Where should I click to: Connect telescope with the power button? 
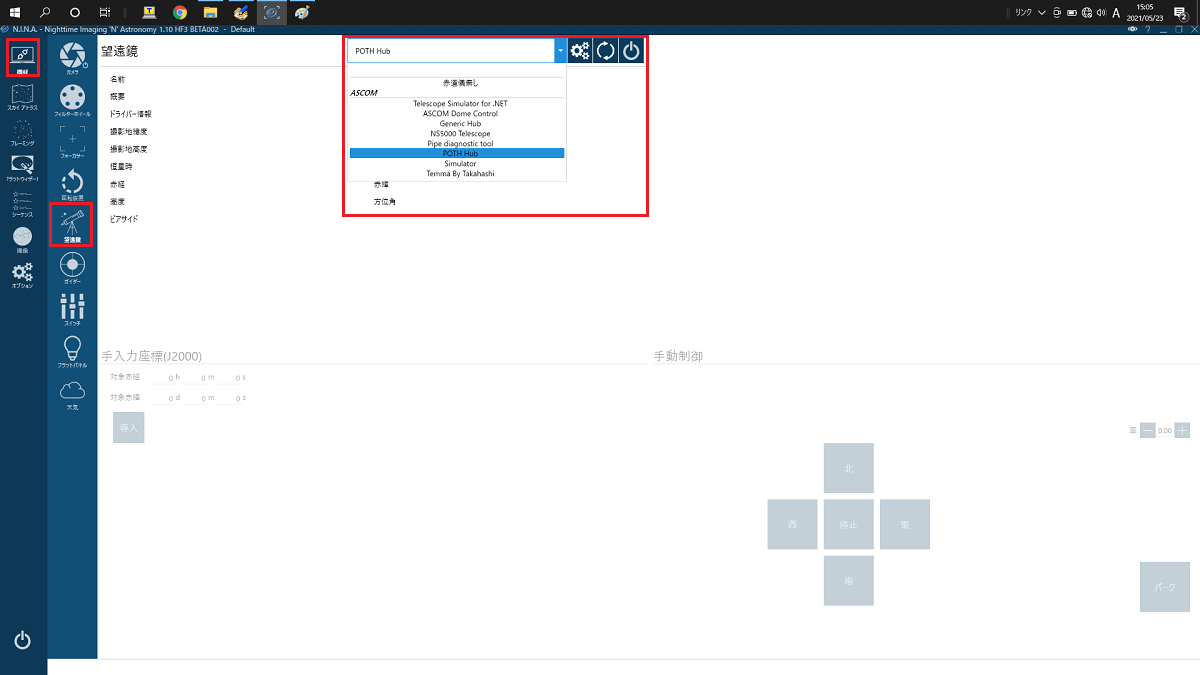[631, 51]
